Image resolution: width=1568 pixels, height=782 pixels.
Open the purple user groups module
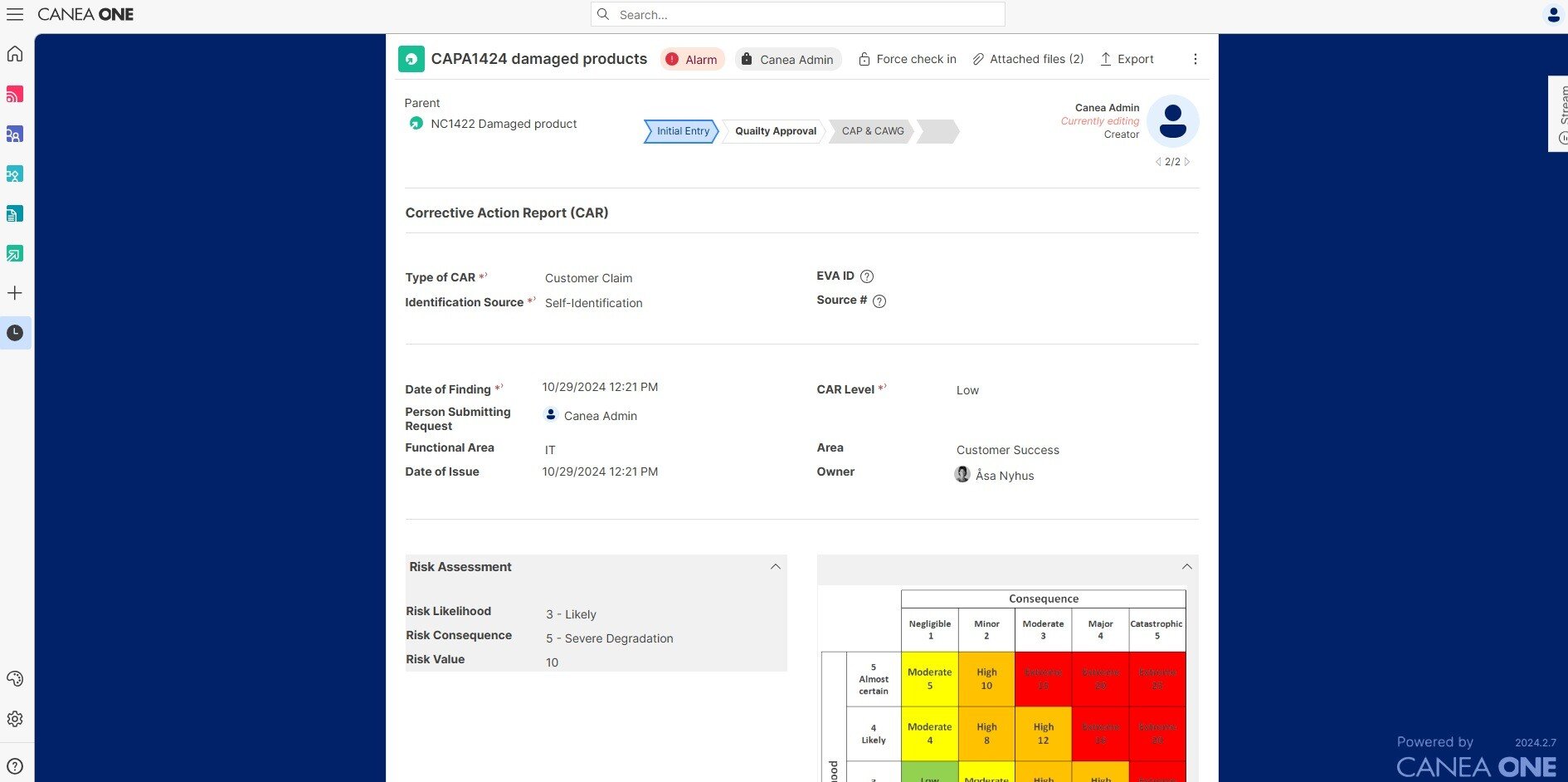click(x=14, y=134)
